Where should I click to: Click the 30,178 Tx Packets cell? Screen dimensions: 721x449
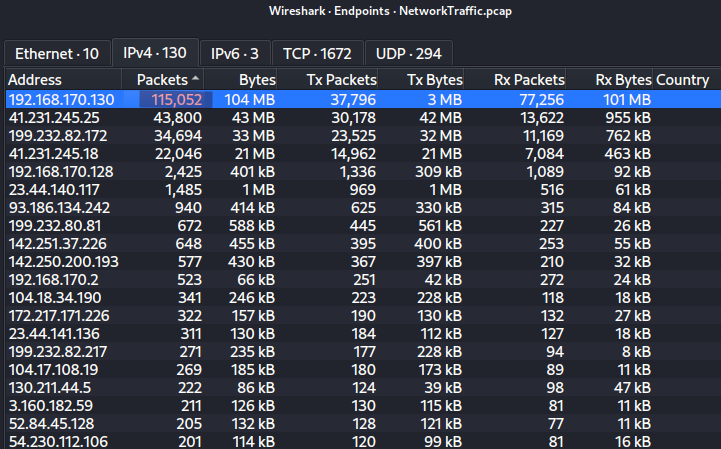tap(354, 118)
